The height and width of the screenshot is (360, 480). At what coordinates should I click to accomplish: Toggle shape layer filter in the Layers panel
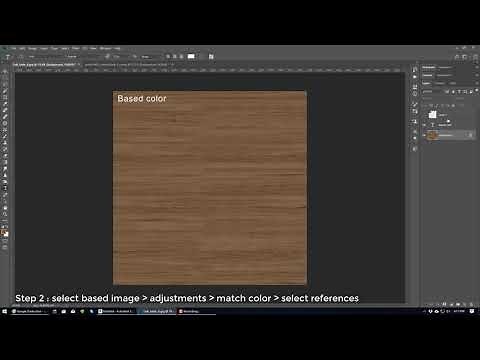[x=465, y=91]
